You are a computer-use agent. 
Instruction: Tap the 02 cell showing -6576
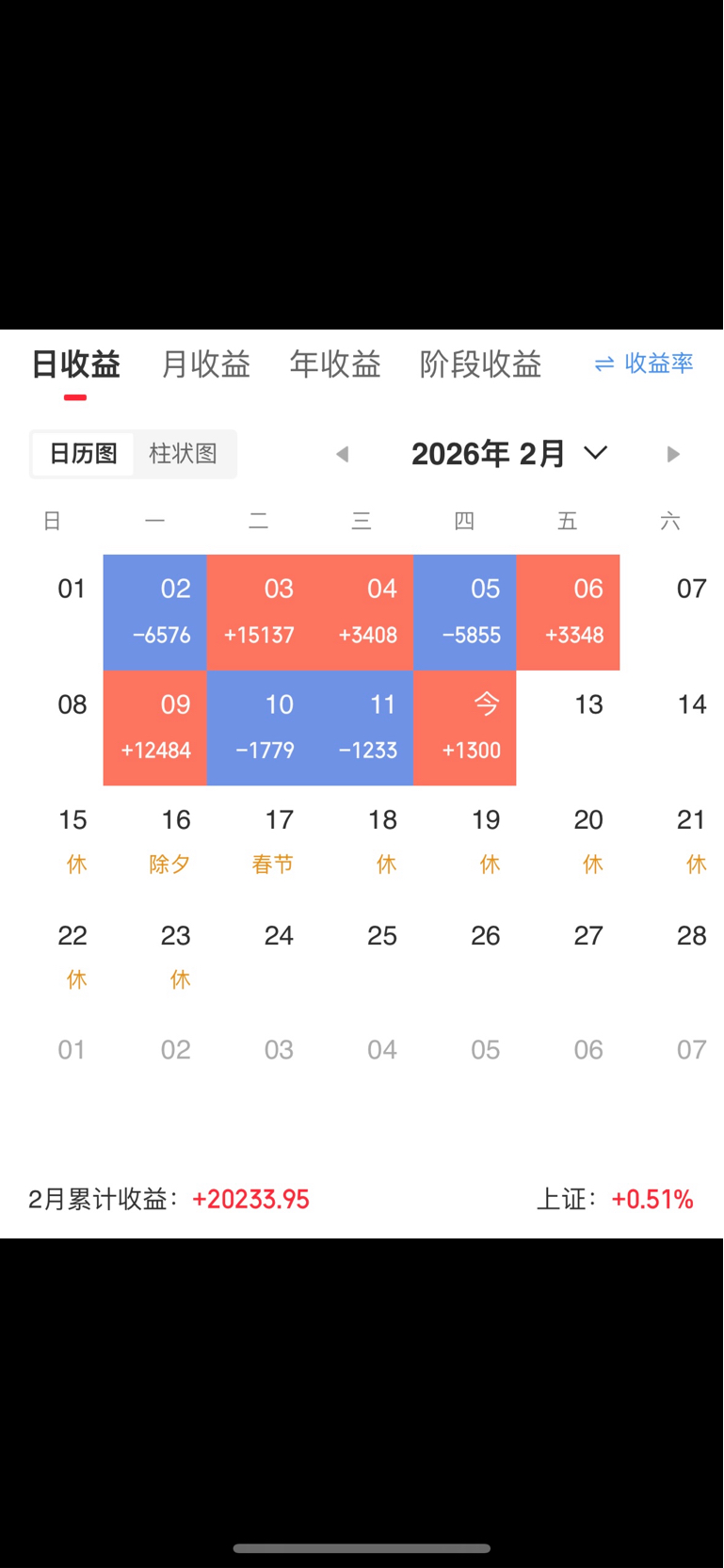[155, 612]
